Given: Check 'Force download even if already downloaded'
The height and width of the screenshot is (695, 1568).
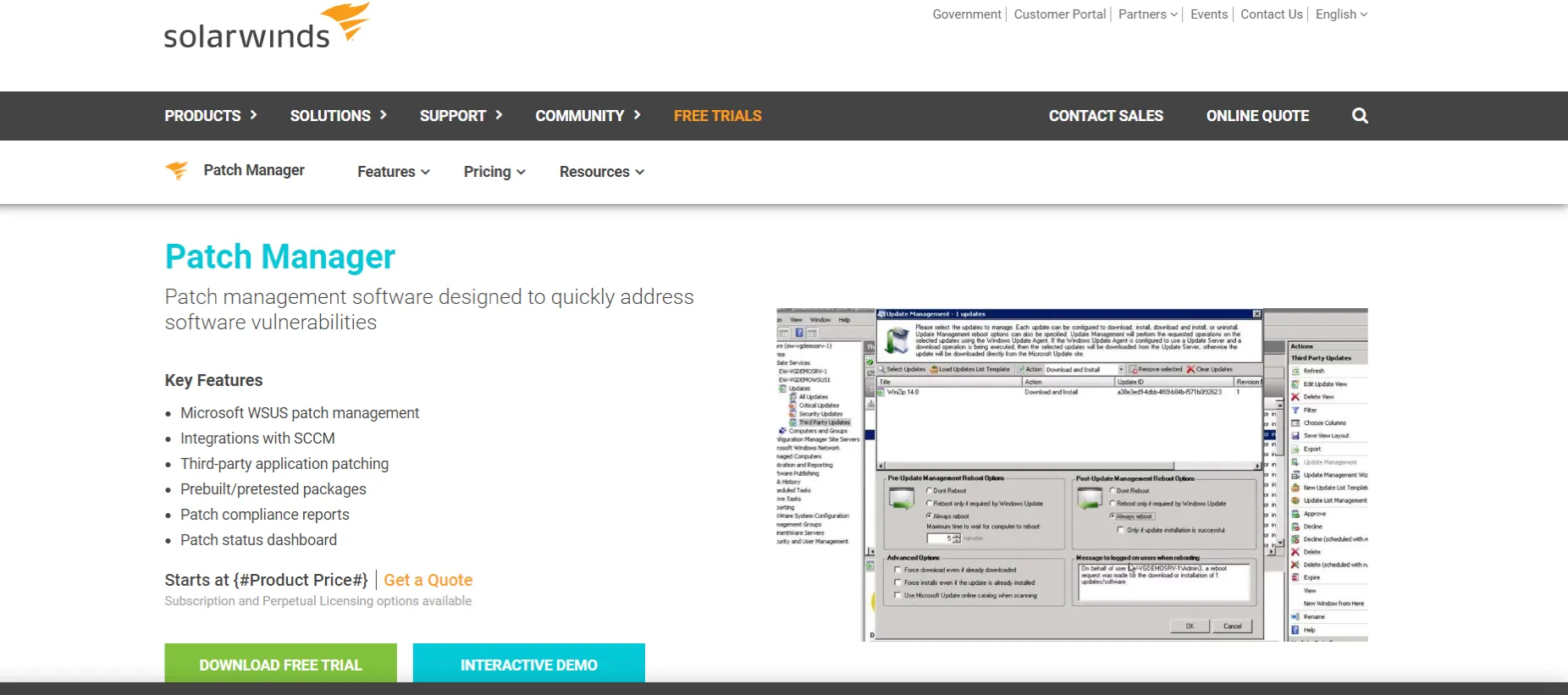Looking at the screenshot, I should (x=898, y=570).
